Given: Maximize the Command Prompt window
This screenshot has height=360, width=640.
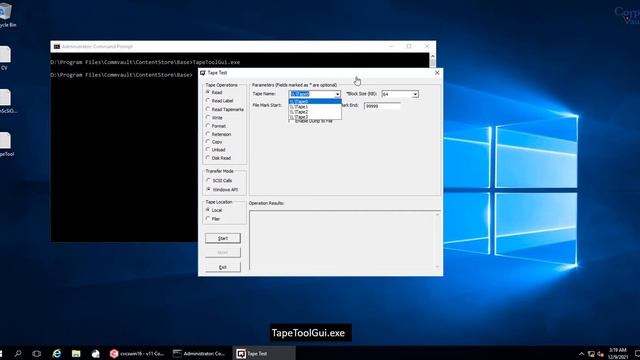Looking at the screenshot, I should click(x=409, y=47).
